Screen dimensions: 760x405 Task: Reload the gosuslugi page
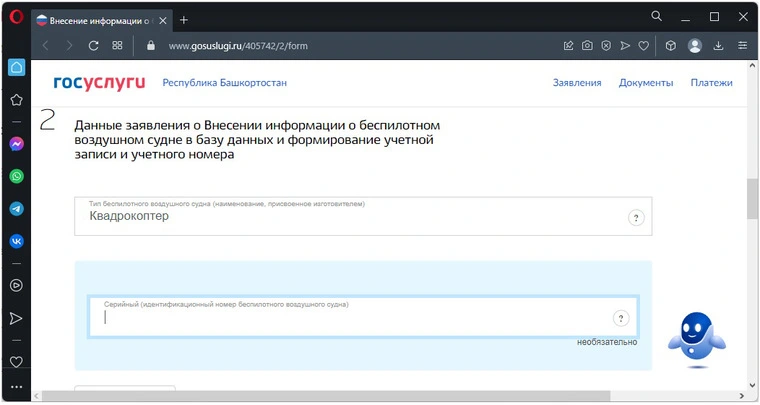[93, 45]
